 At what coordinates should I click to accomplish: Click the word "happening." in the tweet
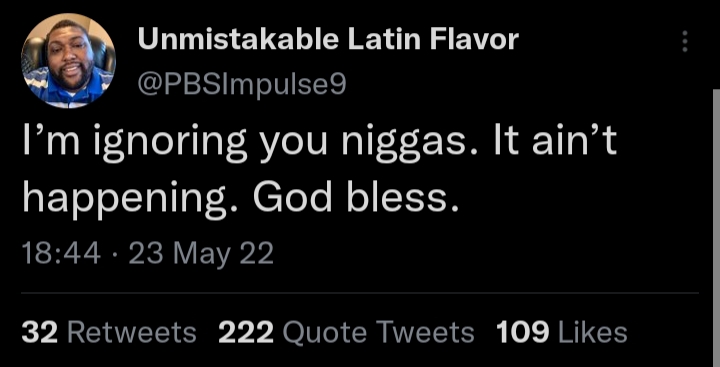[130, 200]
